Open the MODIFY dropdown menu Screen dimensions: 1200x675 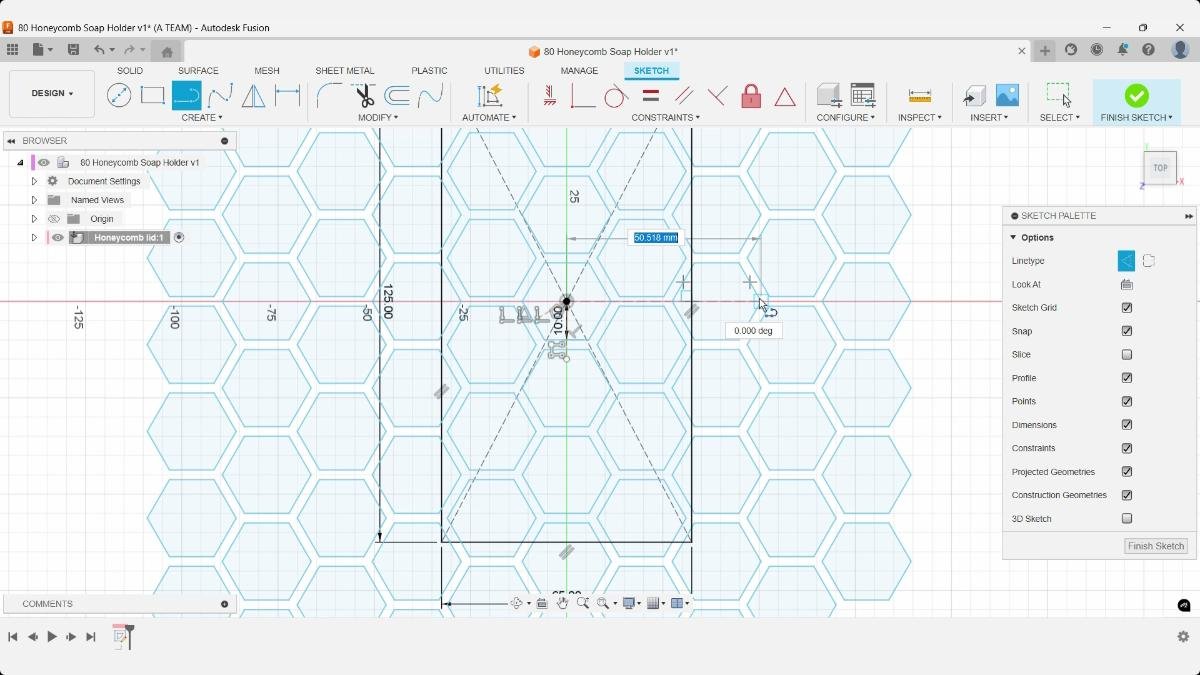point(378,118)
